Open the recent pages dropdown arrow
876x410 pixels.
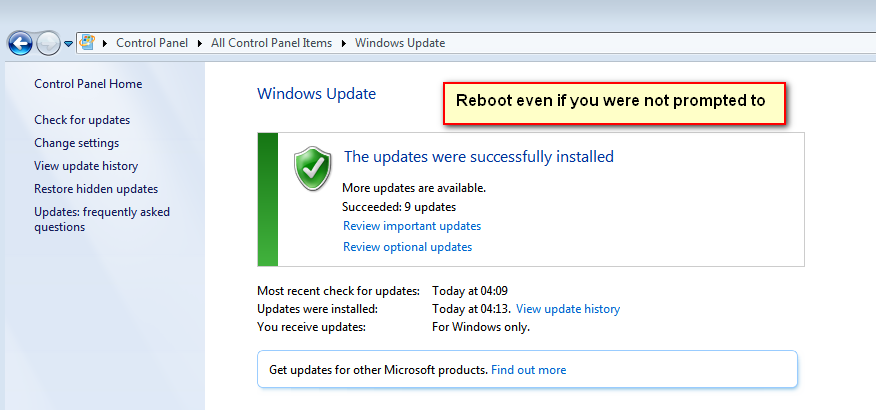(x=68, y=44)
